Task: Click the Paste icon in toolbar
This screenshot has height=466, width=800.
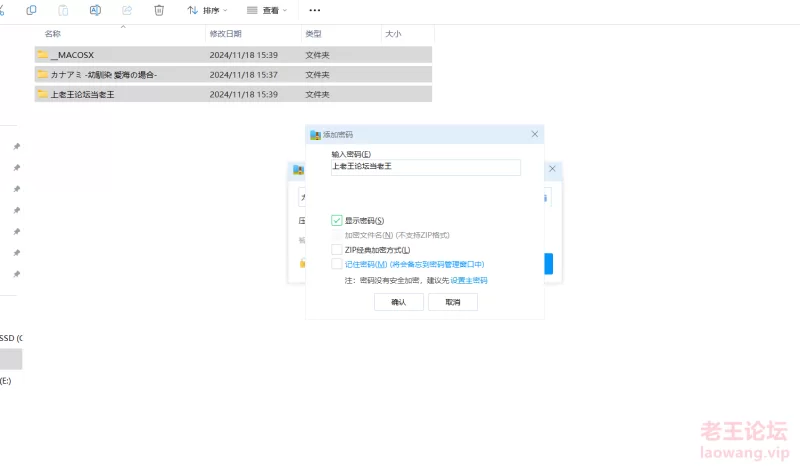Action: click(63, 10)
